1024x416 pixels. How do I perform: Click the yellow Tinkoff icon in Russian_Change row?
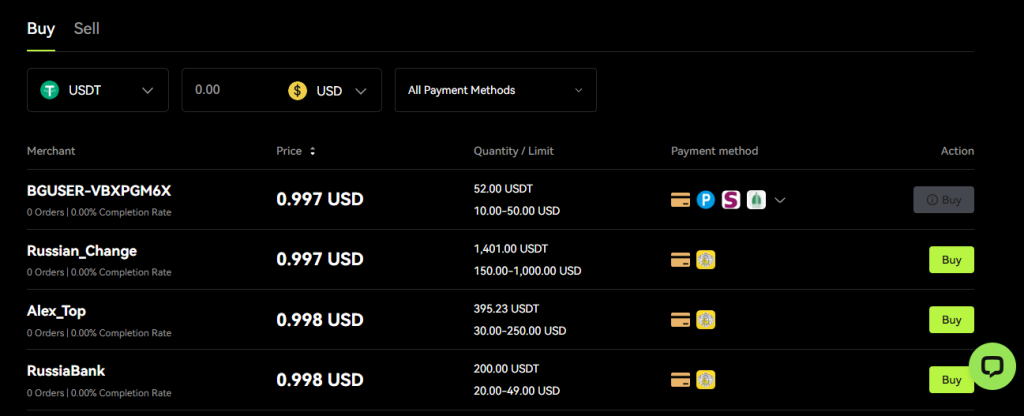(x=706, y=260)
